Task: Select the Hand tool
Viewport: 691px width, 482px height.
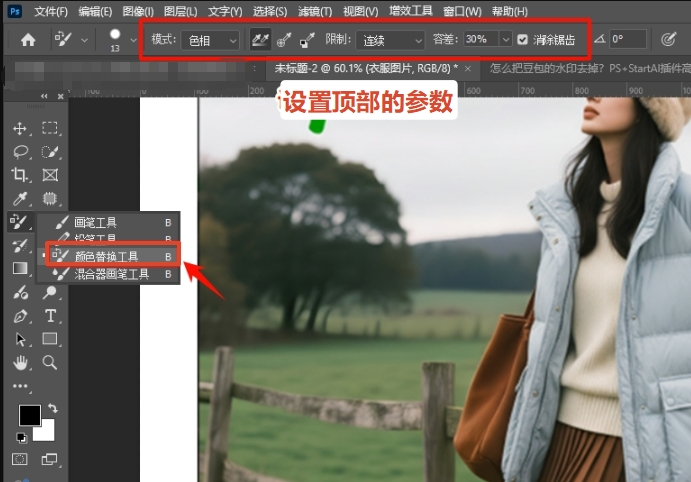Action: pyautogui.click(x=19, y=362)
